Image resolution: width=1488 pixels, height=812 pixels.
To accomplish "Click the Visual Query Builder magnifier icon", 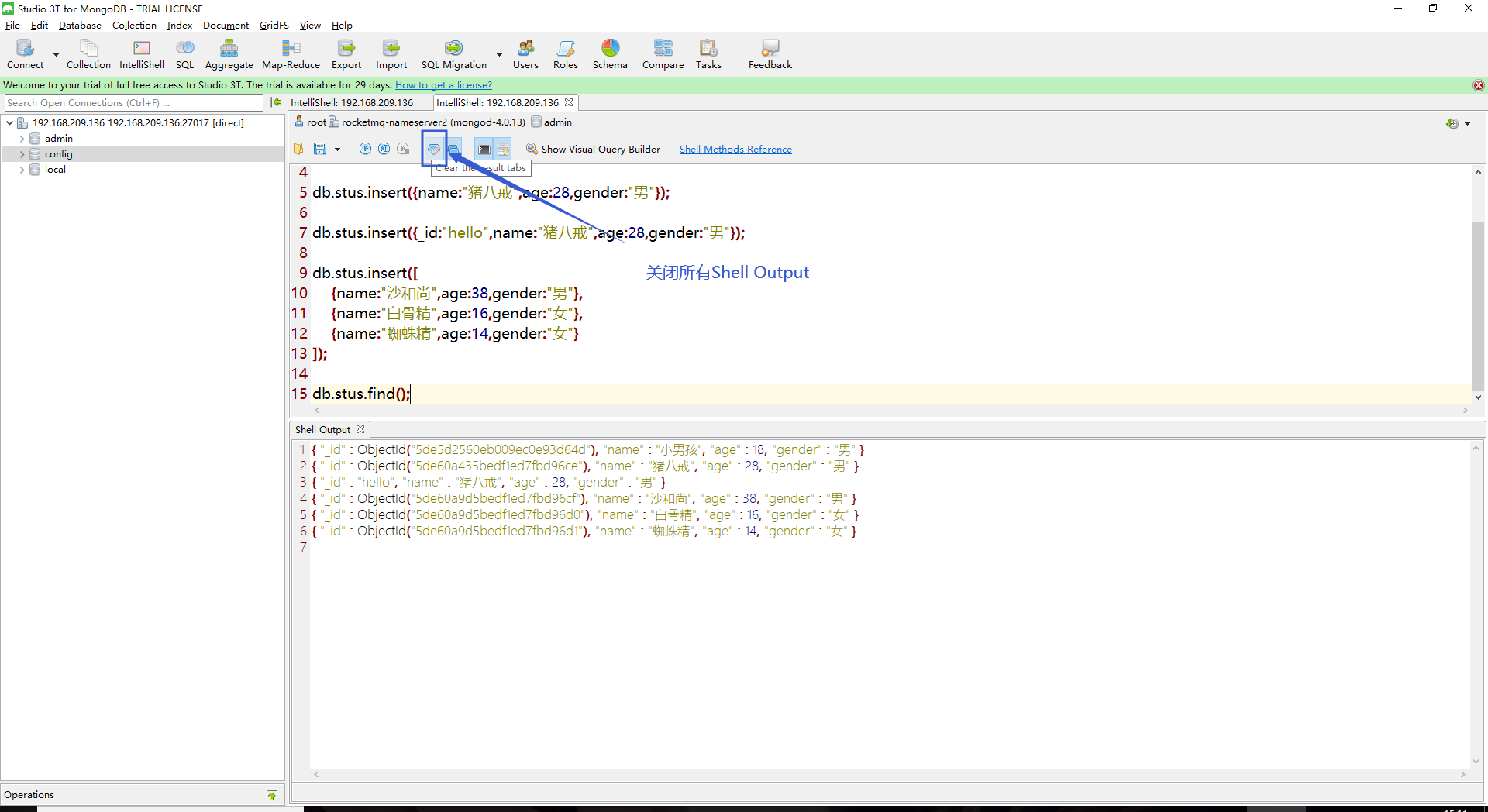I will 532,149.
